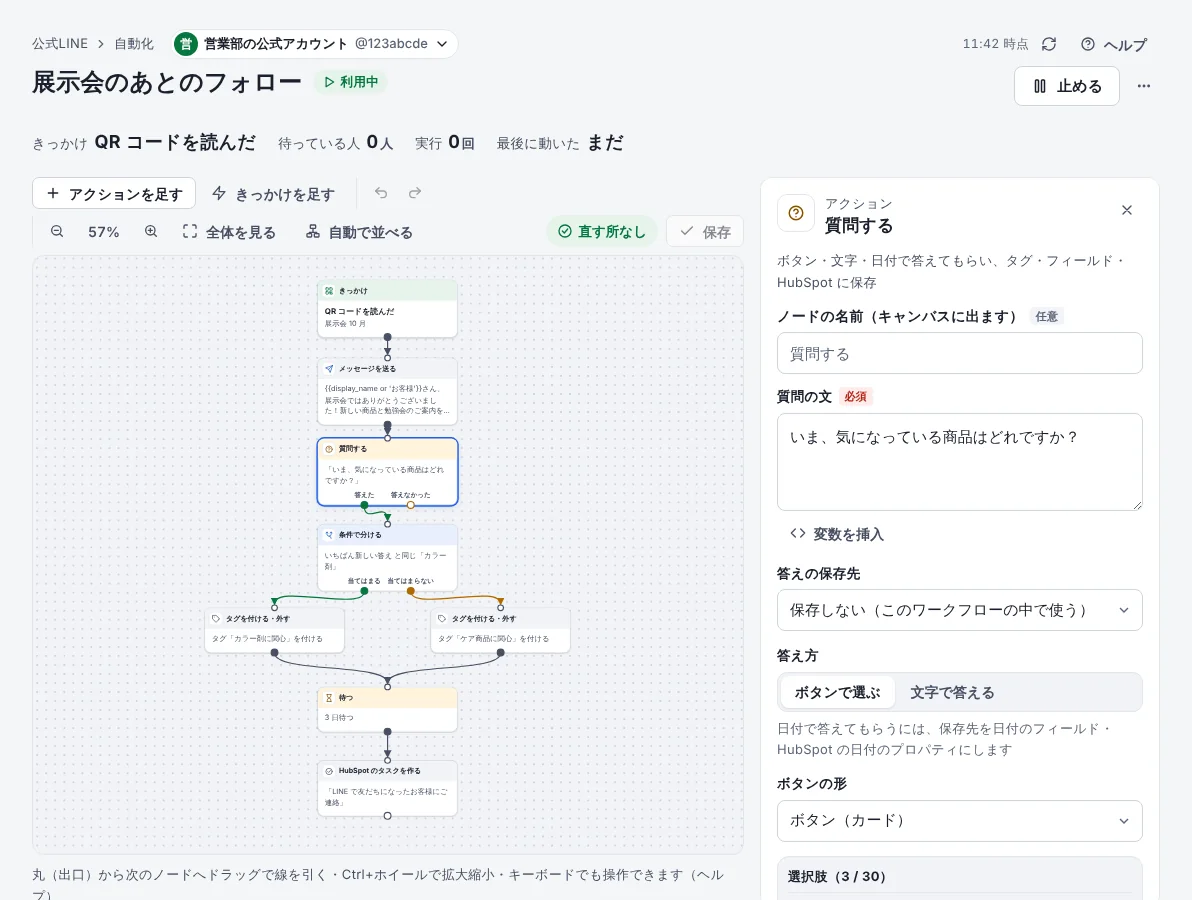Click the branch icon on 条件で分ける node

(x=329, y=534)
